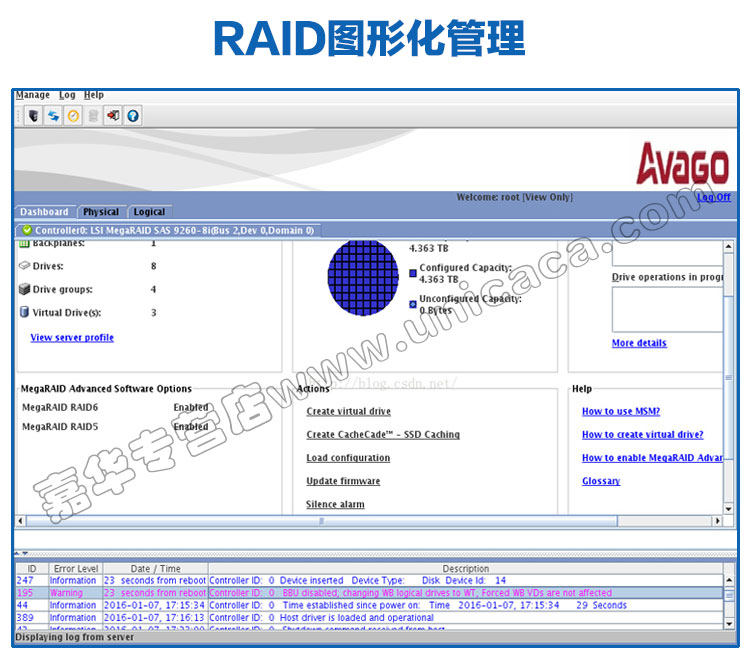
Task: Click the Drive operations in progress box
Action: (x=667, y=309)
